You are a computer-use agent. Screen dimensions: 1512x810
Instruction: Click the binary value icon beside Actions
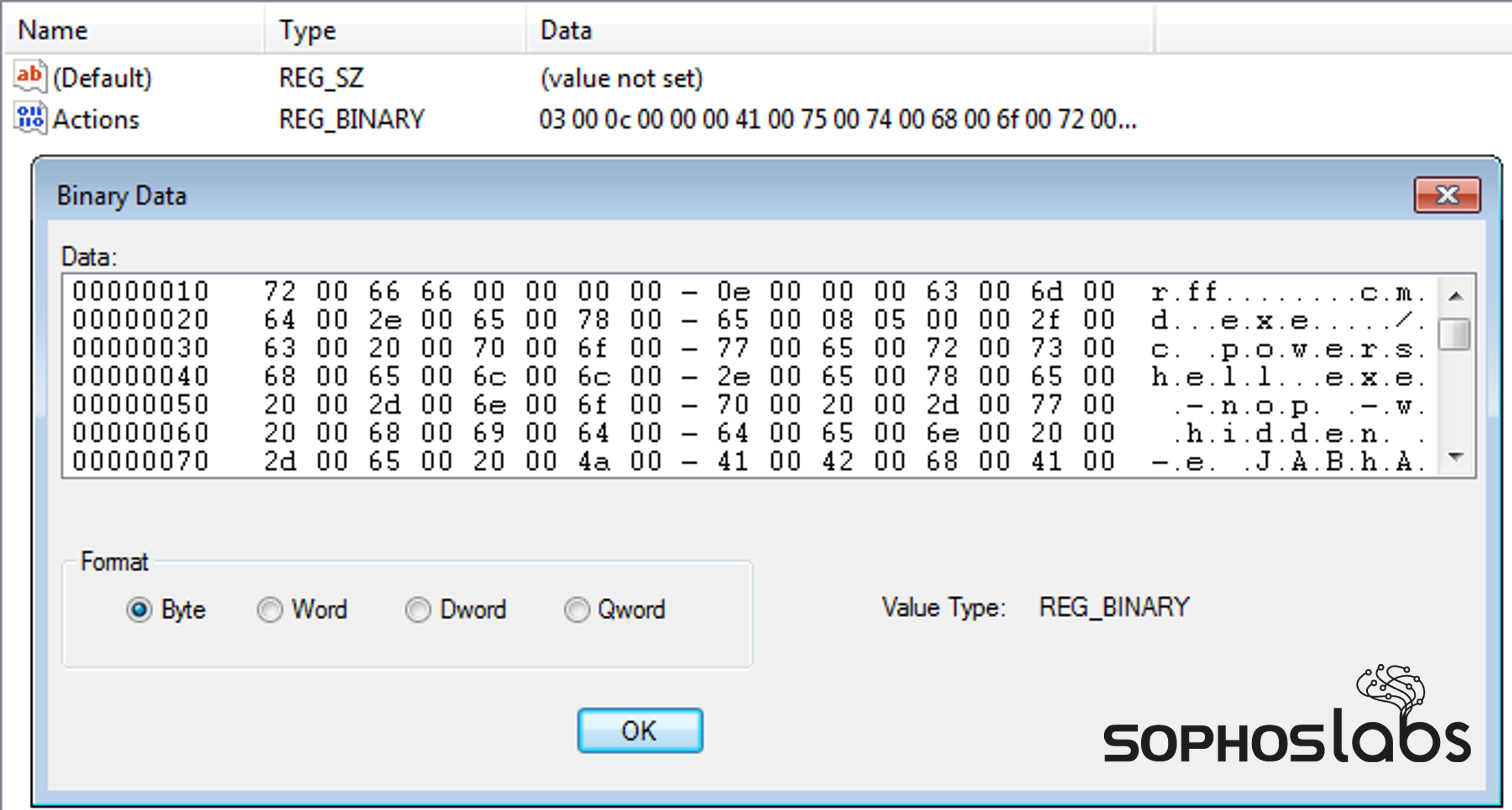click(31, 117)
